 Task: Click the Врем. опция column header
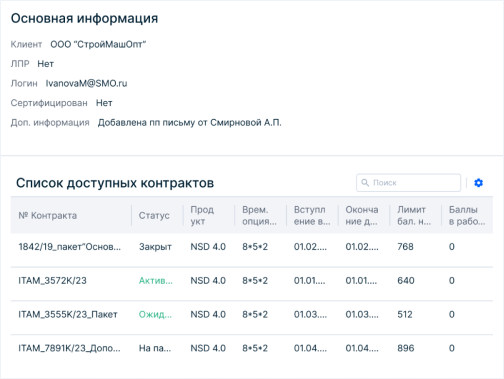259,215
